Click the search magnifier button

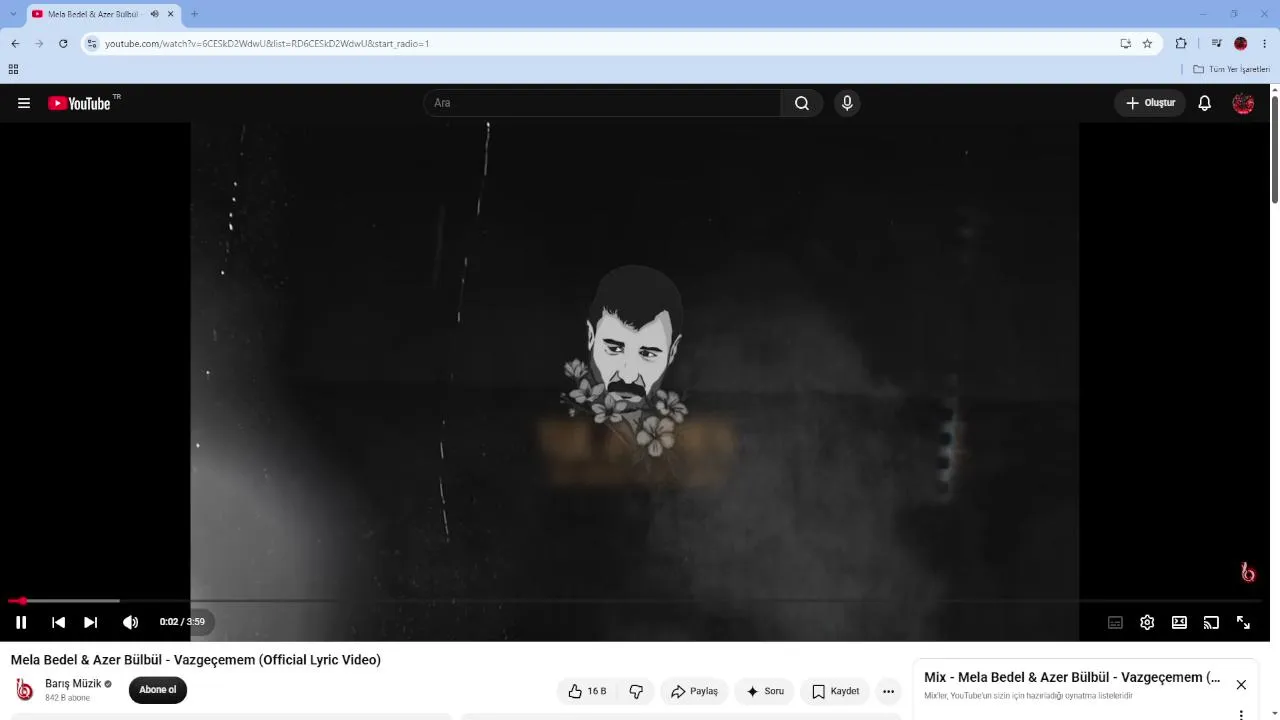pyautogui.click(x=802, y=103)
